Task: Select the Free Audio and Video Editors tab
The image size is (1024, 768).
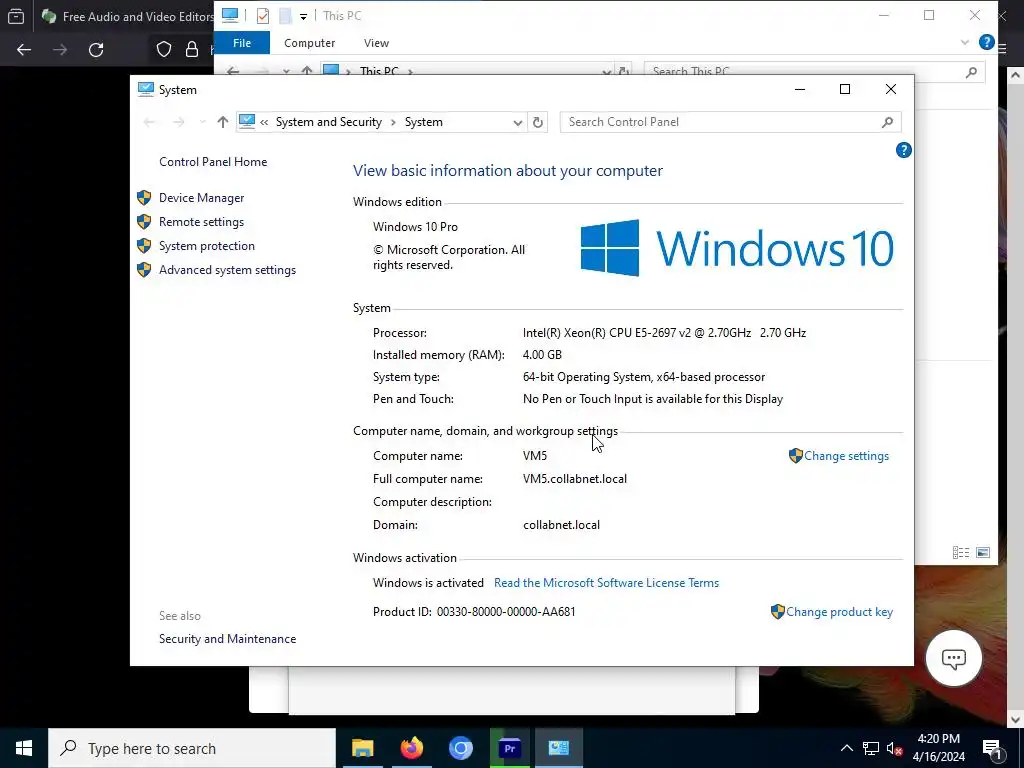Action: 126,16
